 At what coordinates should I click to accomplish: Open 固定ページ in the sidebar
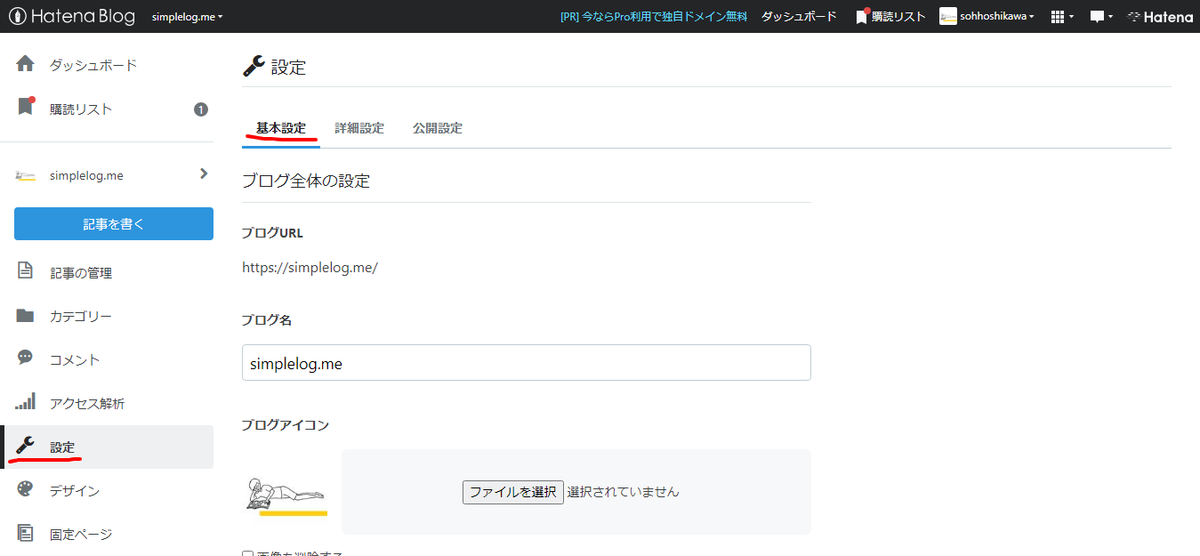[81, 534]
